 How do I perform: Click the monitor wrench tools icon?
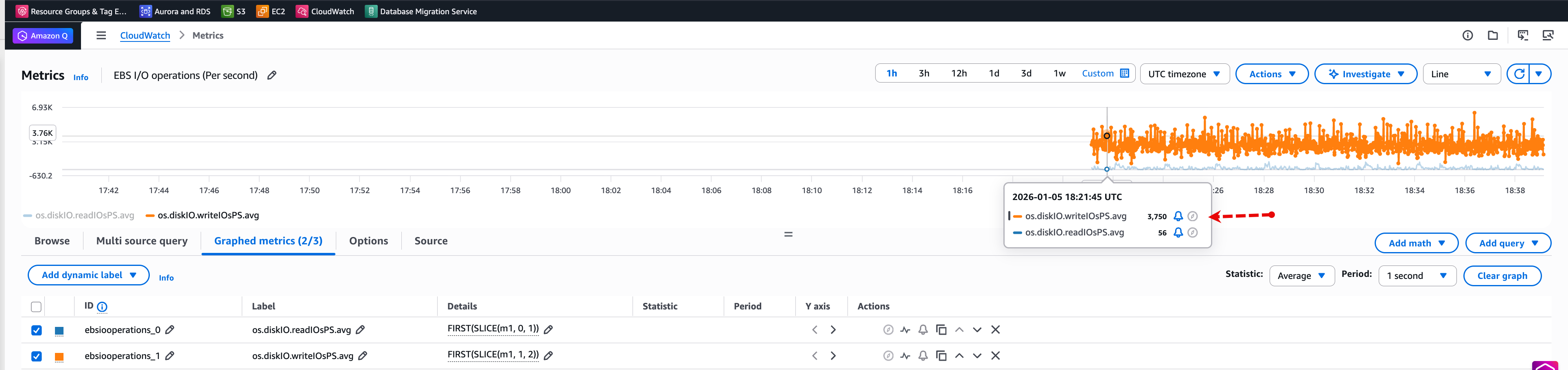point(1548,35)
